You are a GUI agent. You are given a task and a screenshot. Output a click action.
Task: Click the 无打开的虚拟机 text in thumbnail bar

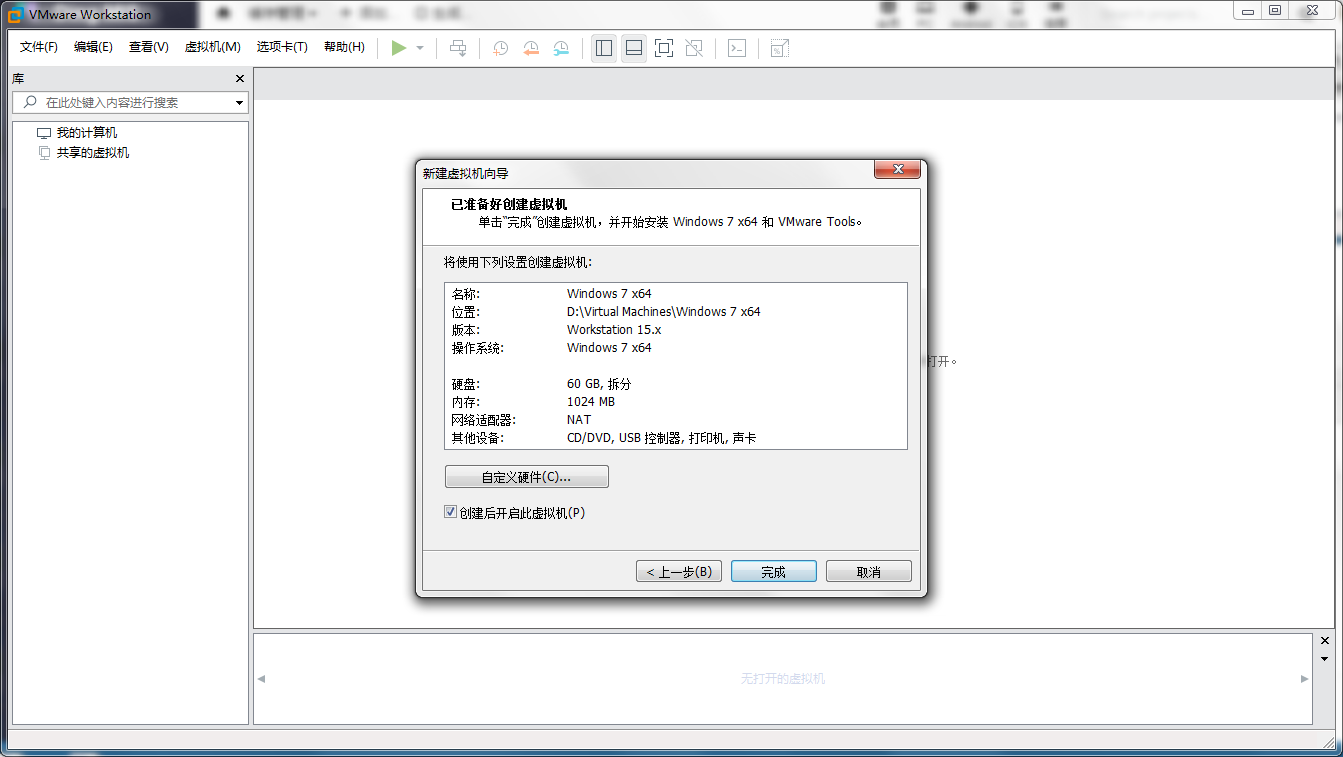pyautogui.click(x=783, y=679)
